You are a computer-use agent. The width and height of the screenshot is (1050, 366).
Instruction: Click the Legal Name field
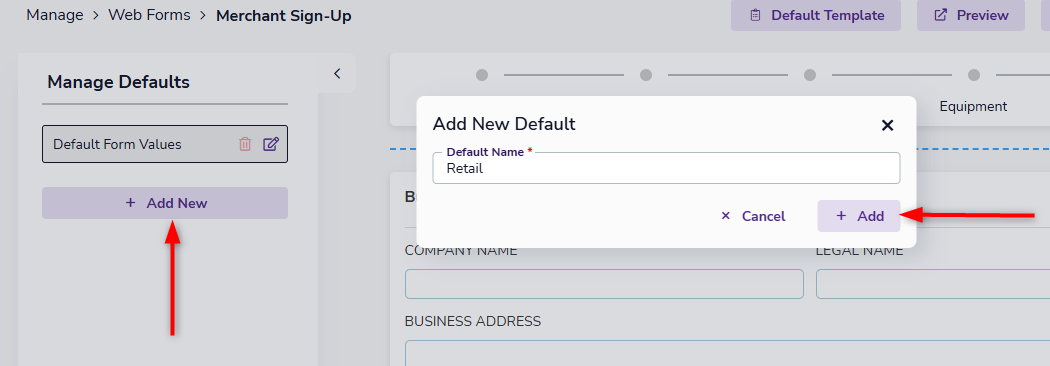pyautogui.click(x=933, y=284)
